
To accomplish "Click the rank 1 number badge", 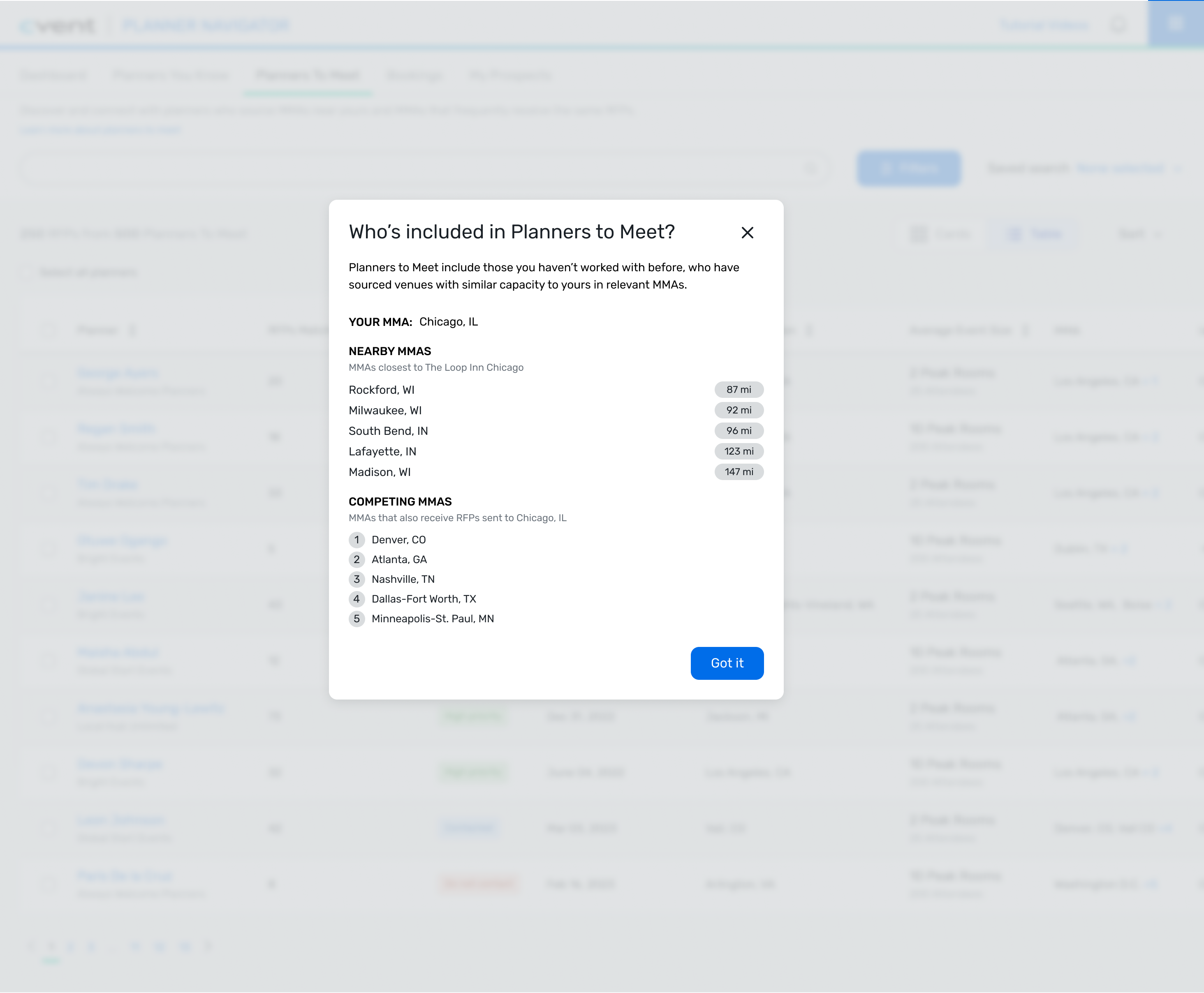I will click(x=357, y=539).
